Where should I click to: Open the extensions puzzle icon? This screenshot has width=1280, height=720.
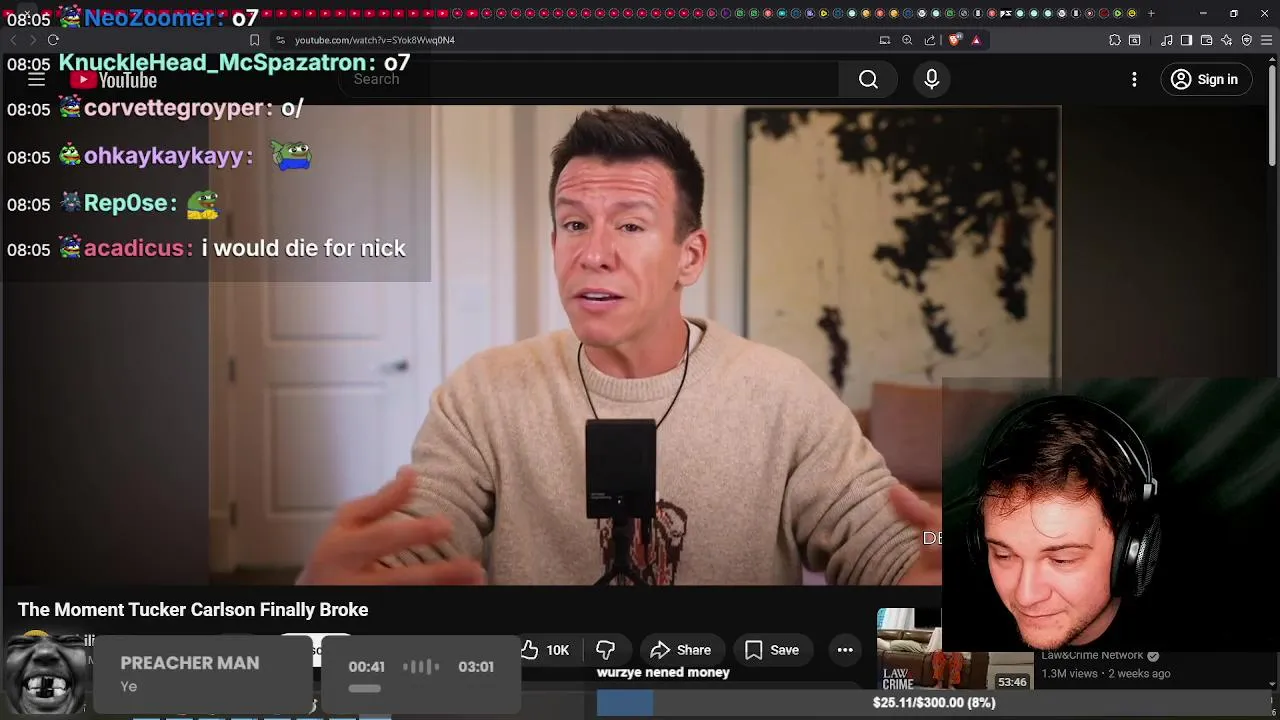coord(1115,40)
